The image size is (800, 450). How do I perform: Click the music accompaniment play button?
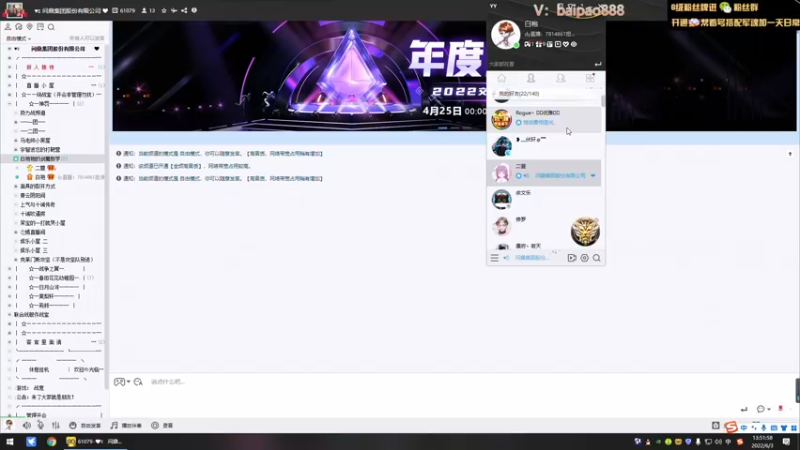(126, 425)
